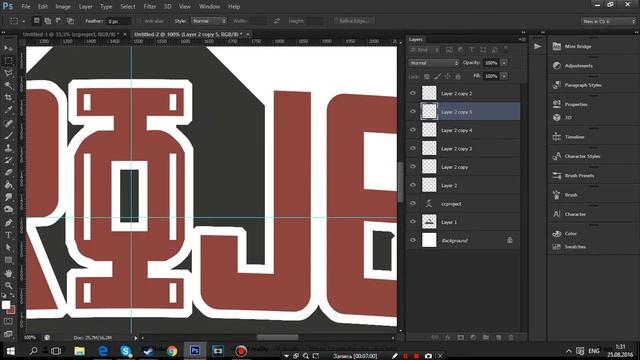Select the Eyedropper tool
Screen dimensions: 640x360
pyautogui.click(x=8, y=110)
